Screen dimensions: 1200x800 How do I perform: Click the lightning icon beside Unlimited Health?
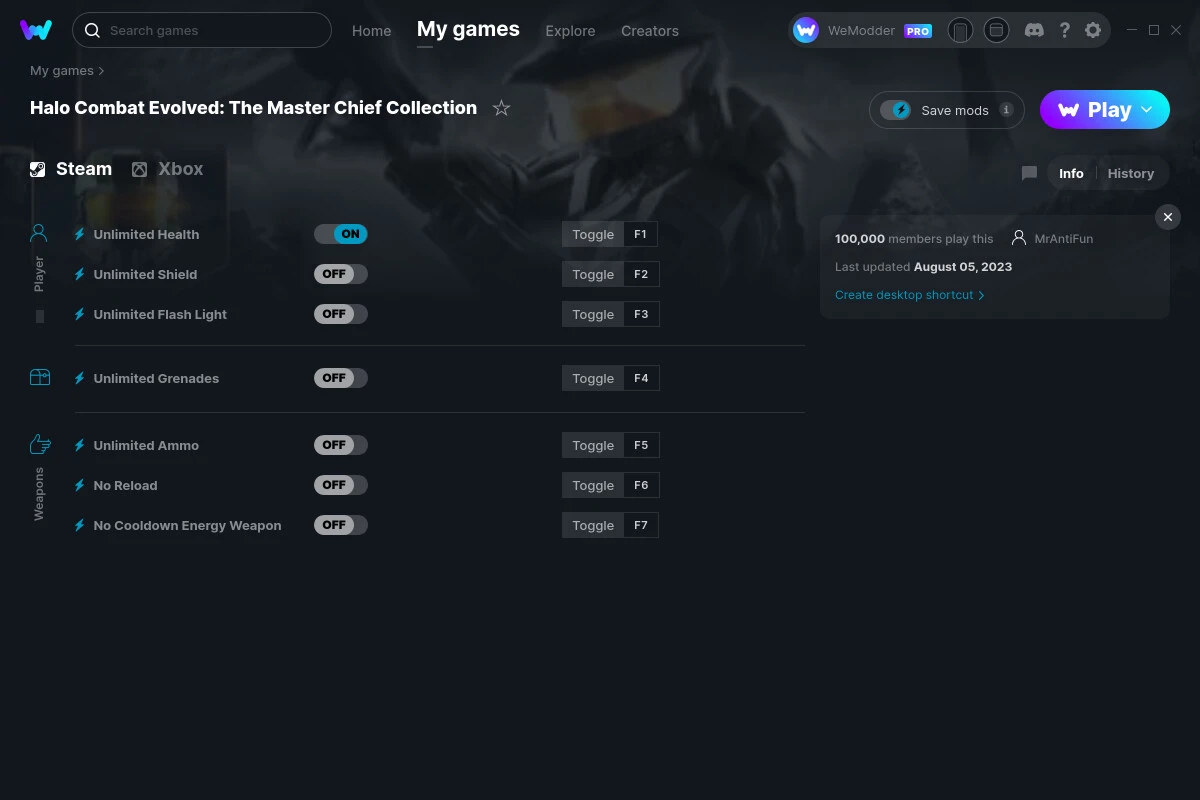[80, 234]
